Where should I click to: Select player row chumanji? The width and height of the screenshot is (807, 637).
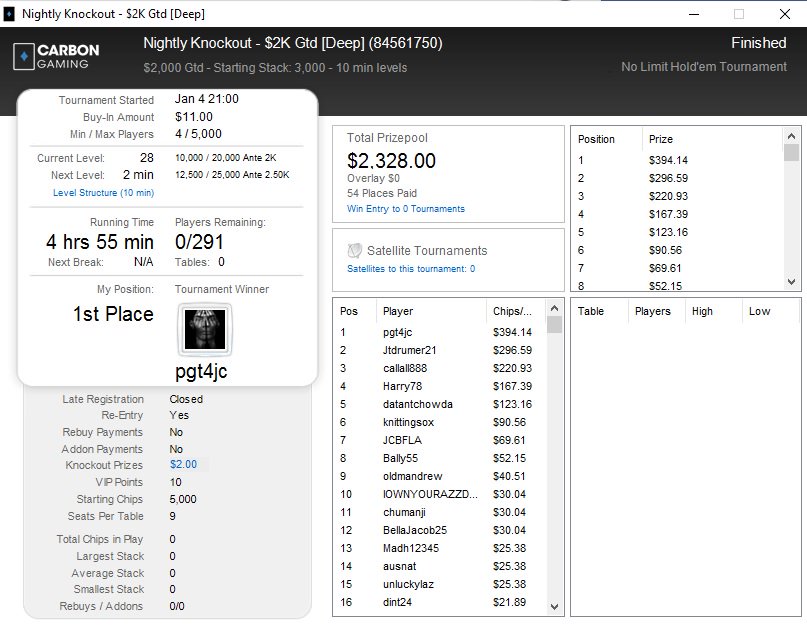pyautogui.click(x=440, y=512)
